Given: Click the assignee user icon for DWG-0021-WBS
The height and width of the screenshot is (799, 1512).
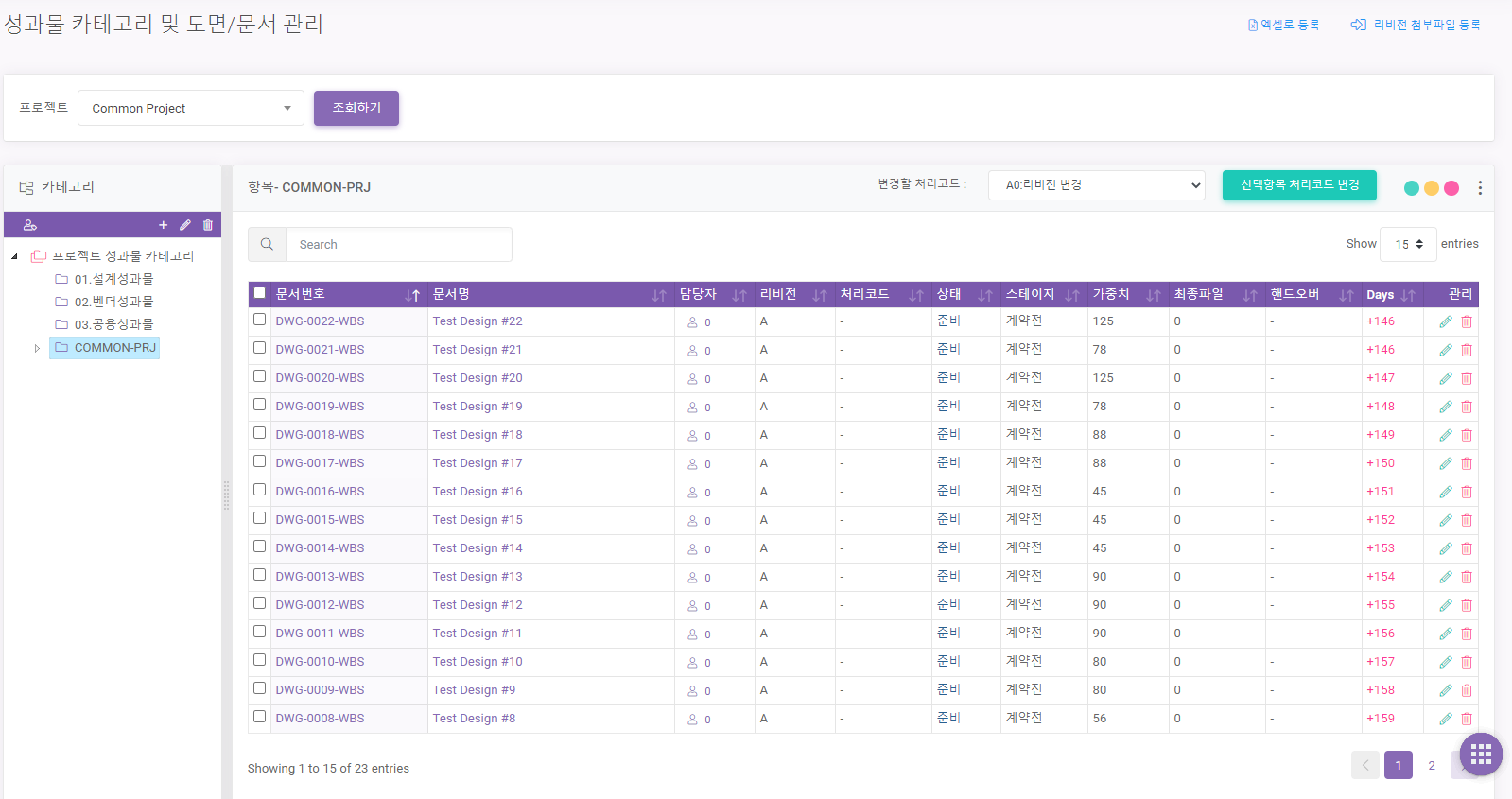Looking at the screenshot, I should [692, 350].
